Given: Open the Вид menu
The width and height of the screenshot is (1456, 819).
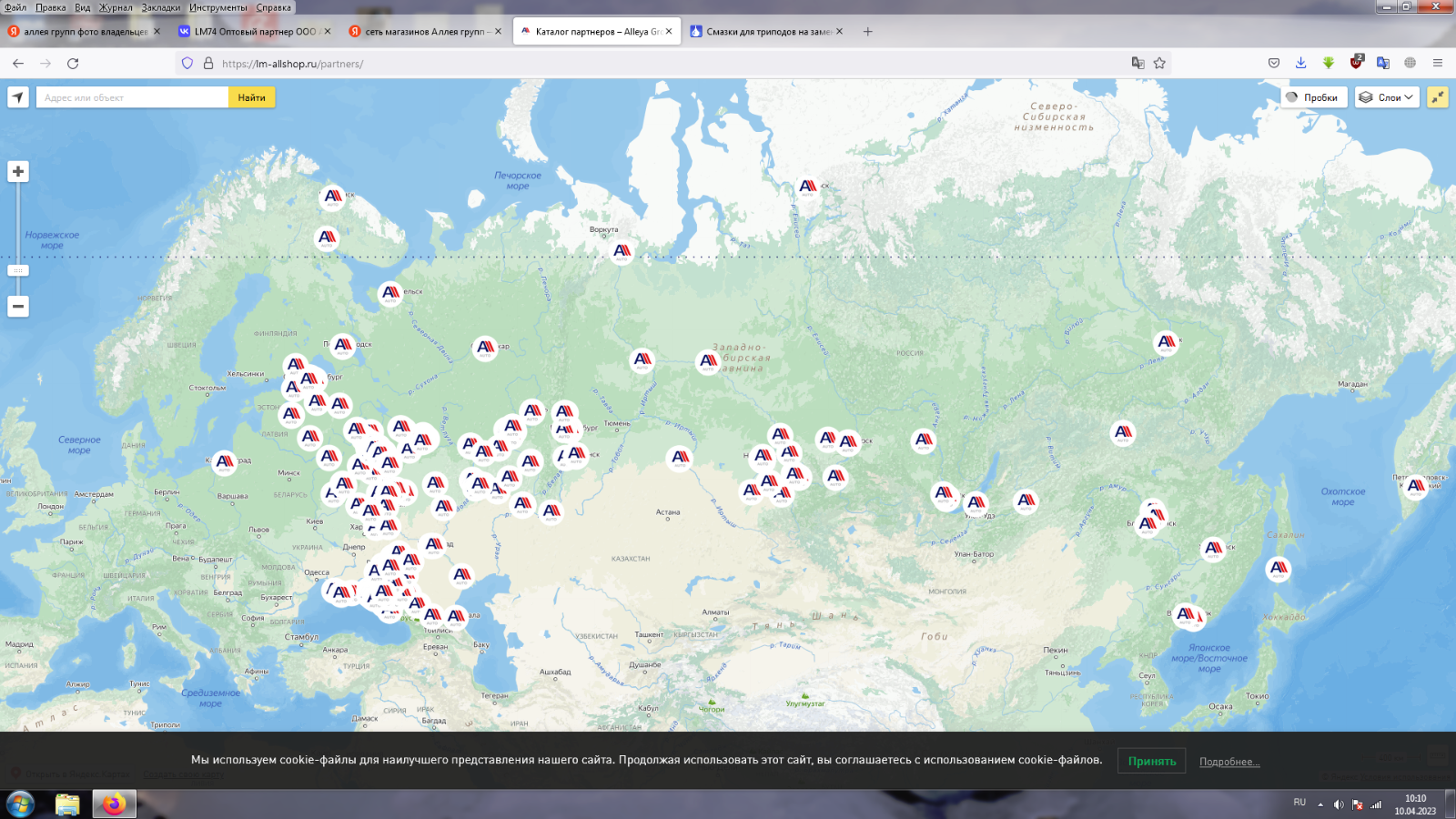Looking at the screenshot, I should [x=83, y=7].
